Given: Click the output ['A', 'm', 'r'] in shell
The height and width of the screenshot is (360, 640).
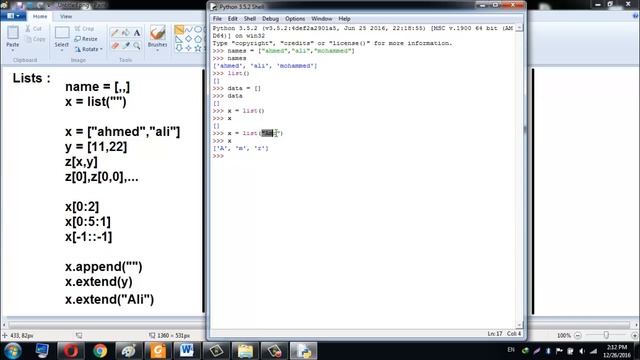Looking at the screenshot, I should coord(241,149).
